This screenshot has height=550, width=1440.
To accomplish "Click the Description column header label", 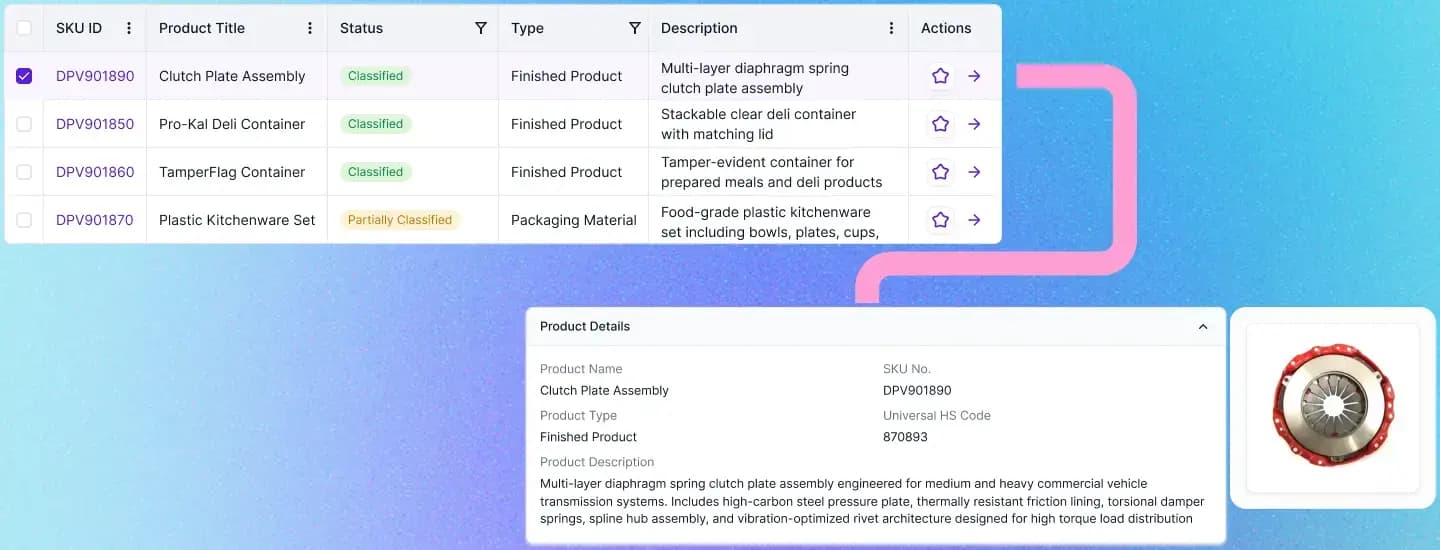I will pyautogui.click(x=699, y=28).
